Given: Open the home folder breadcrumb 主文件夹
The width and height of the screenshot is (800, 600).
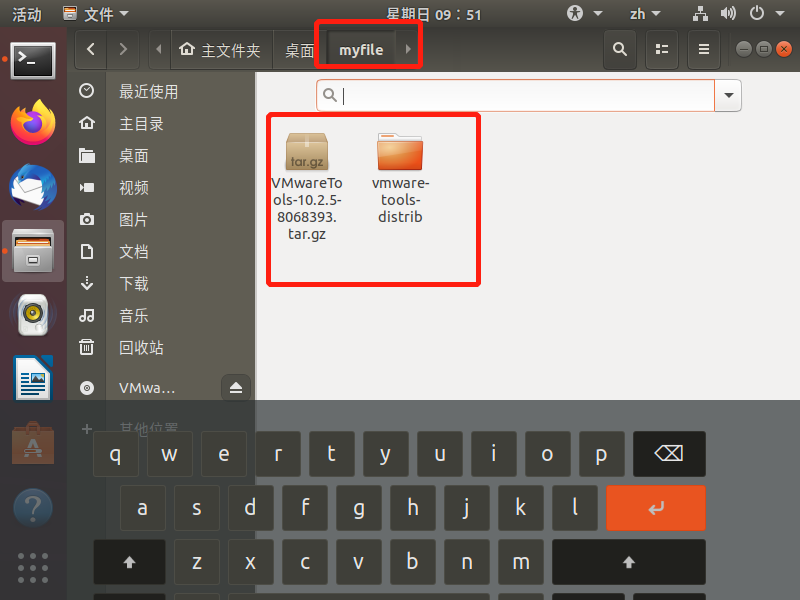Looking at the screenshot, I should 220,49.
